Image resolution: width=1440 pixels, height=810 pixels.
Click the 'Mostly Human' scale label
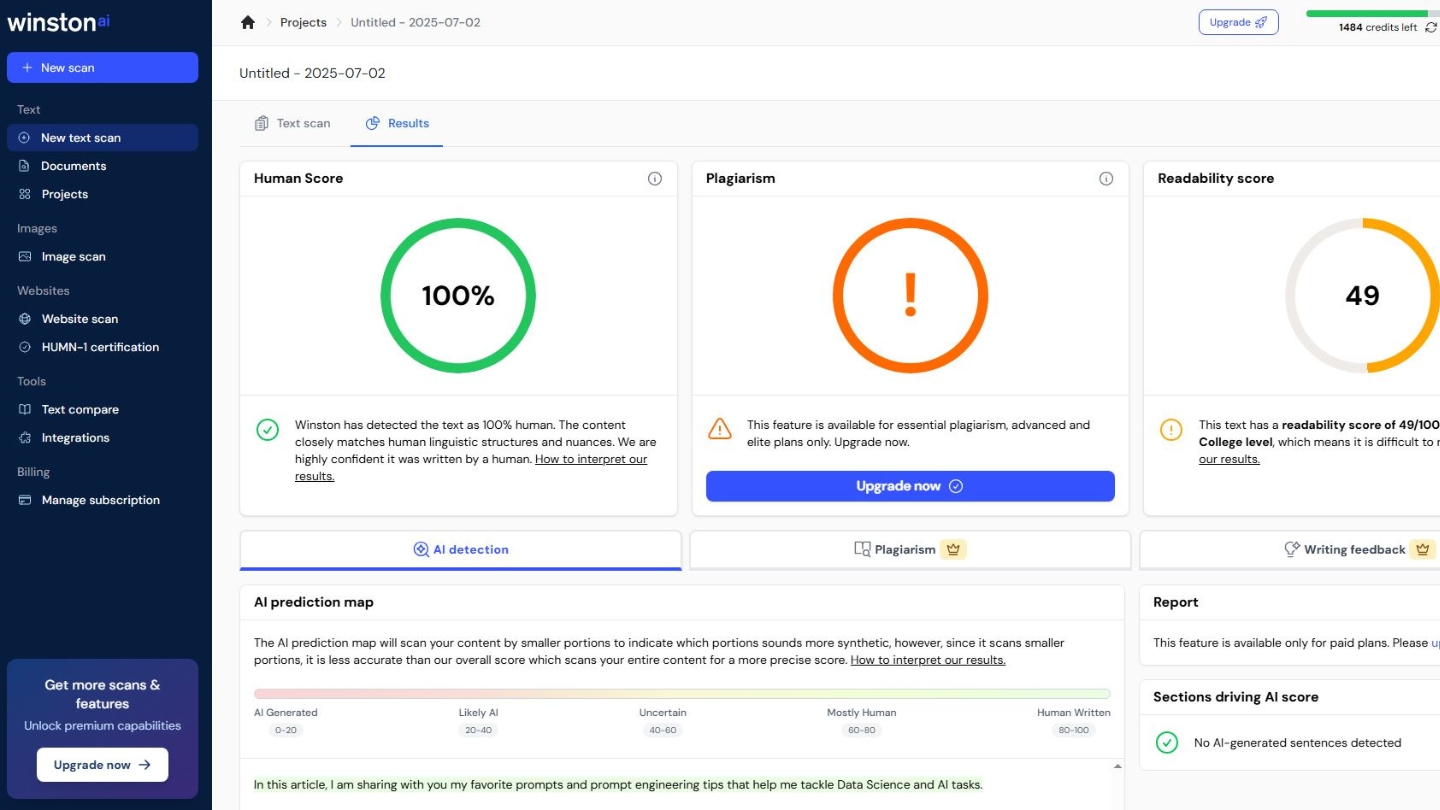[x=861, y=713]
